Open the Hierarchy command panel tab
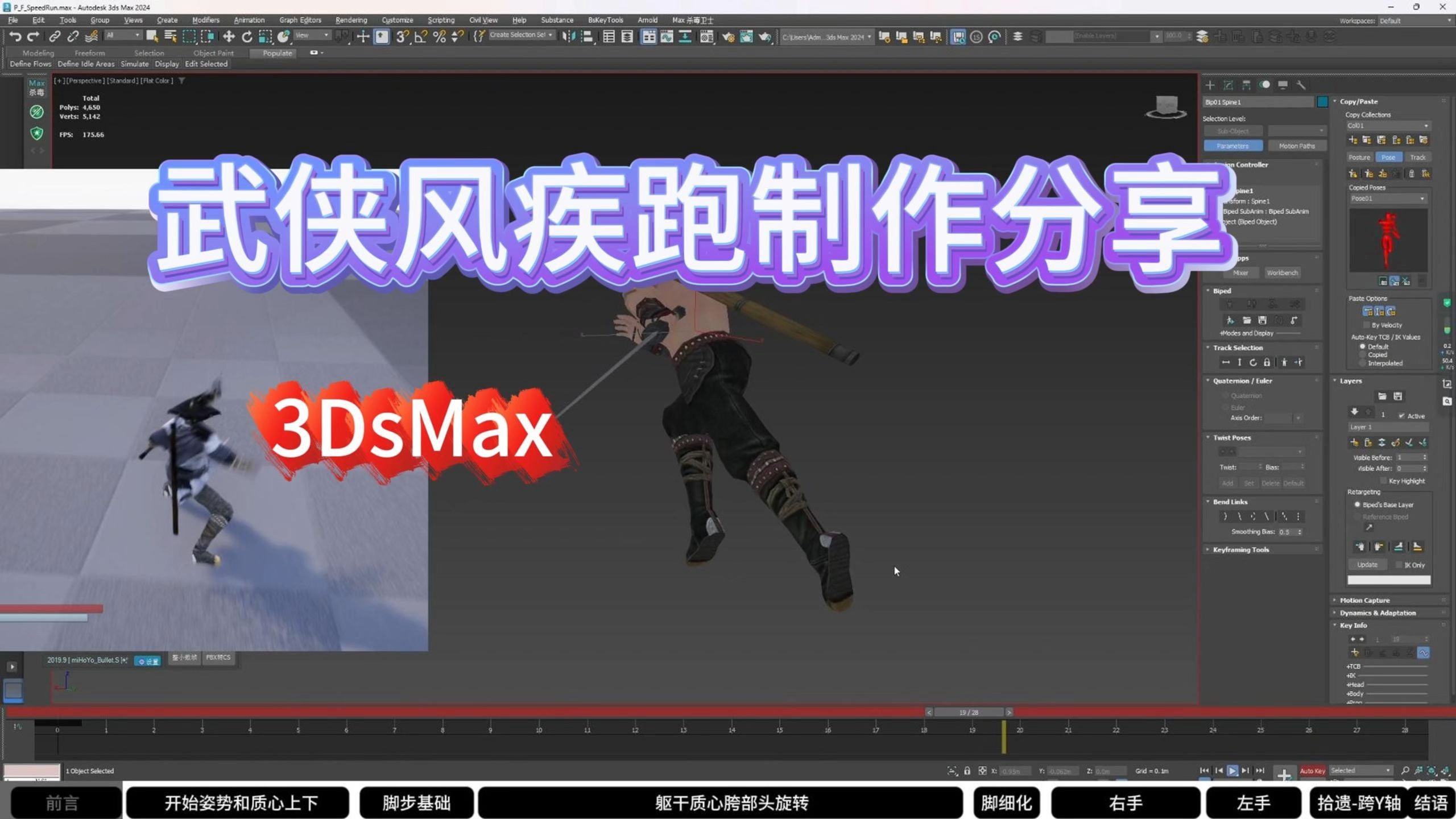Viewport: 1456px width, 819px height. (1247, 85)
